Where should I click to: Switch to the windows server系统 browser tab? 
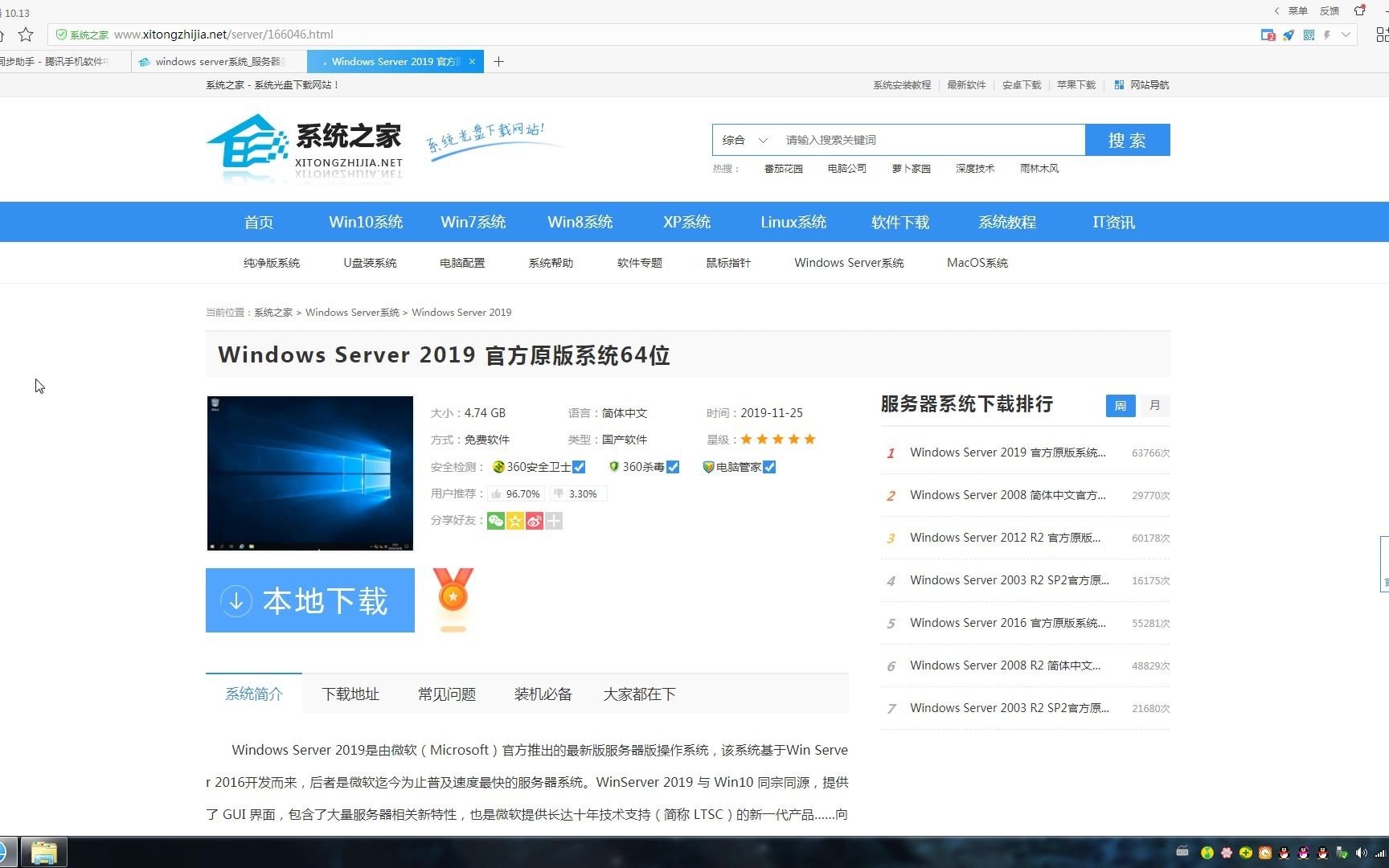pyautogui.click(x=219, y=62)
